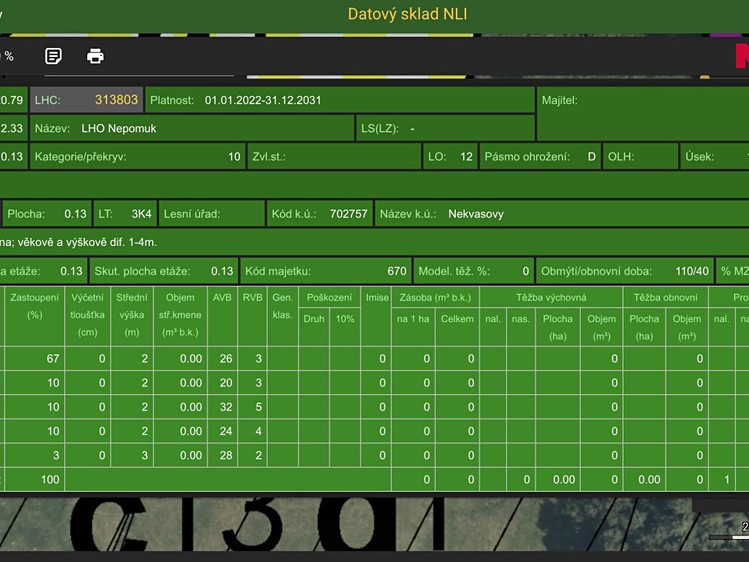Select the Plocha value 0.13

click(x=75, y=214)
